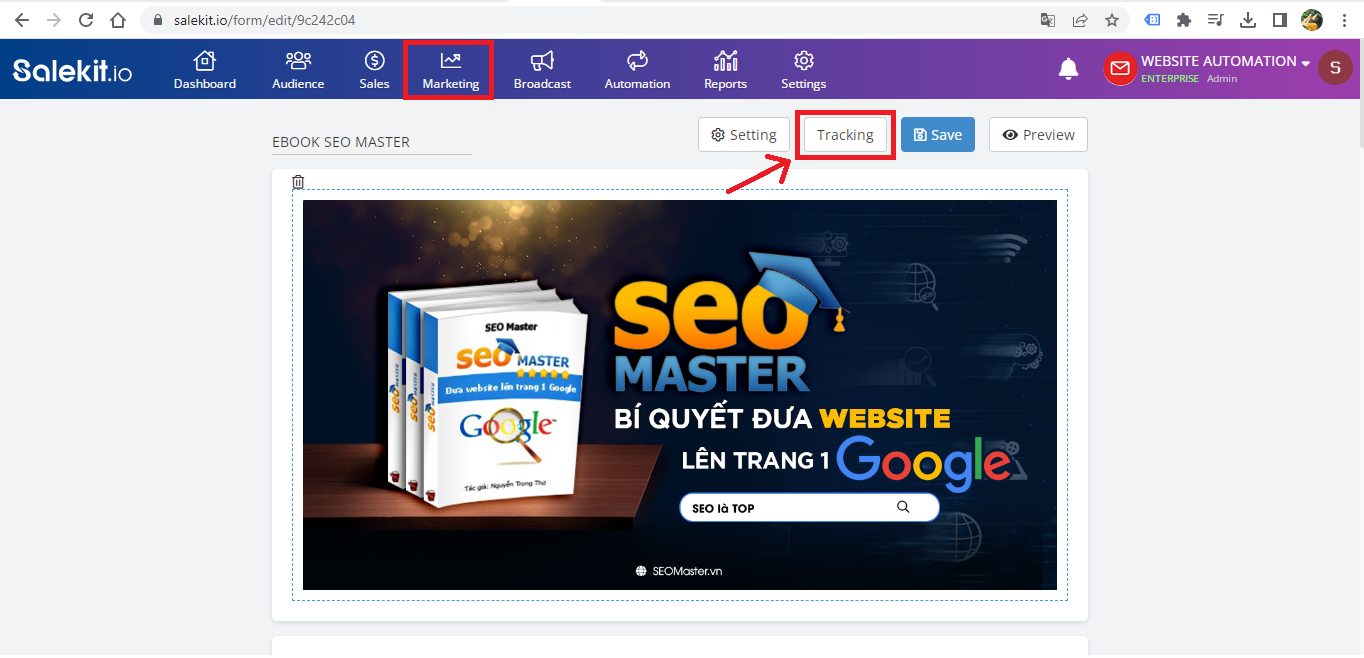This screenshot has height=658, width=1364.
Task: Bookmark this page with the star
Action: point(1112,20)
